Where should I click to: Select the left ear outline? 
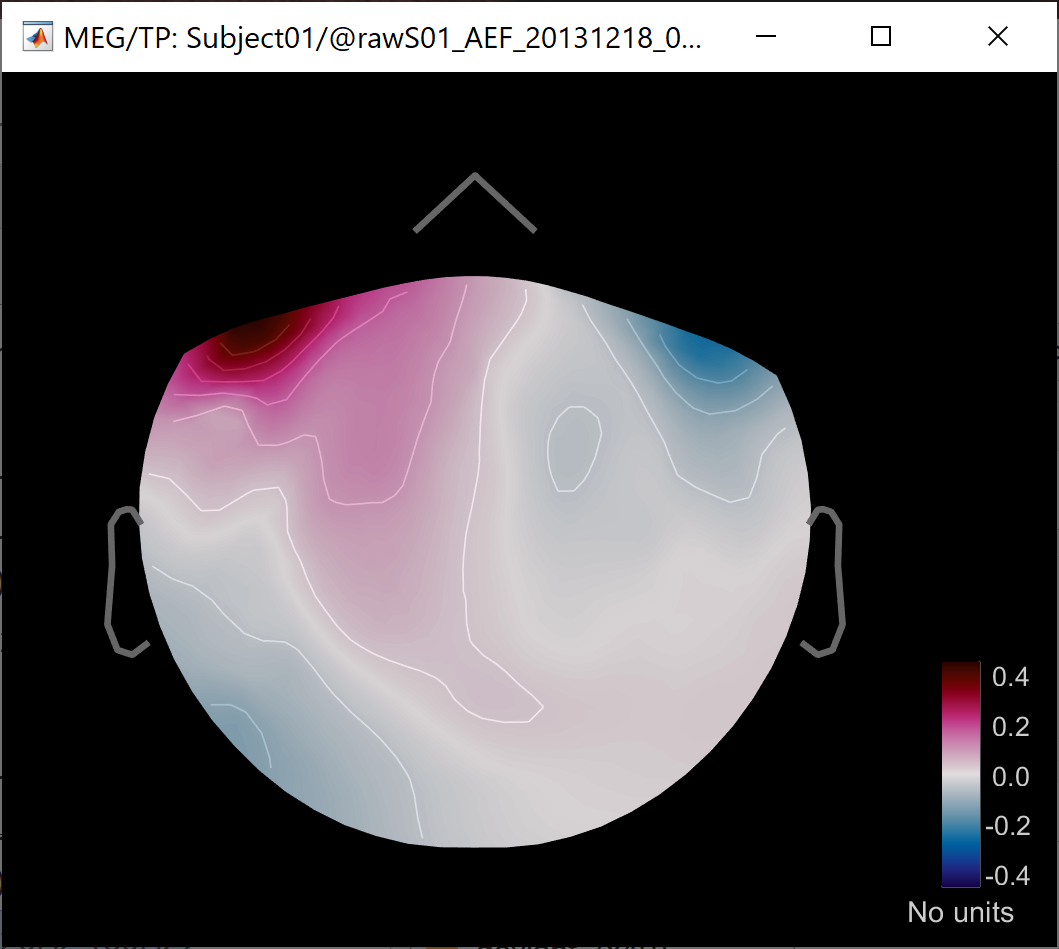pyautogui.click(x=115, y=580)
